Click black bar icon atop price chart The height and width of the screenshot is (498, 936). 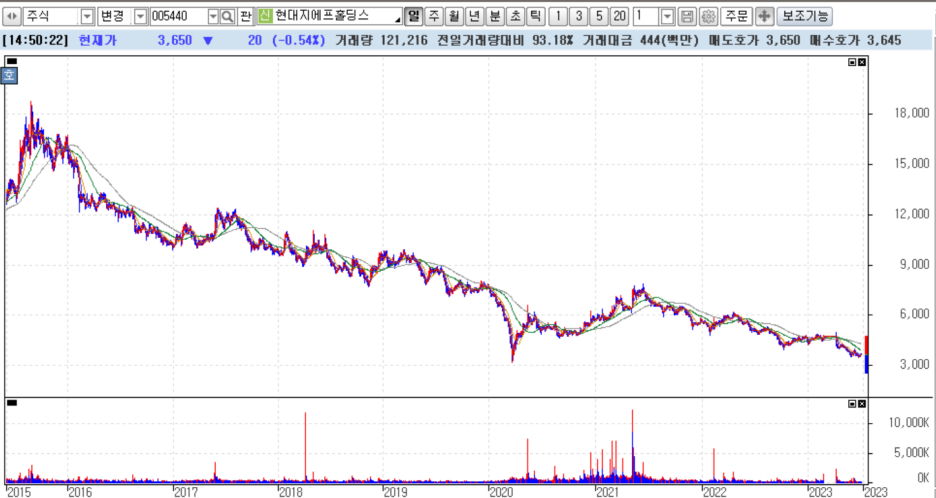coord(12,61)
